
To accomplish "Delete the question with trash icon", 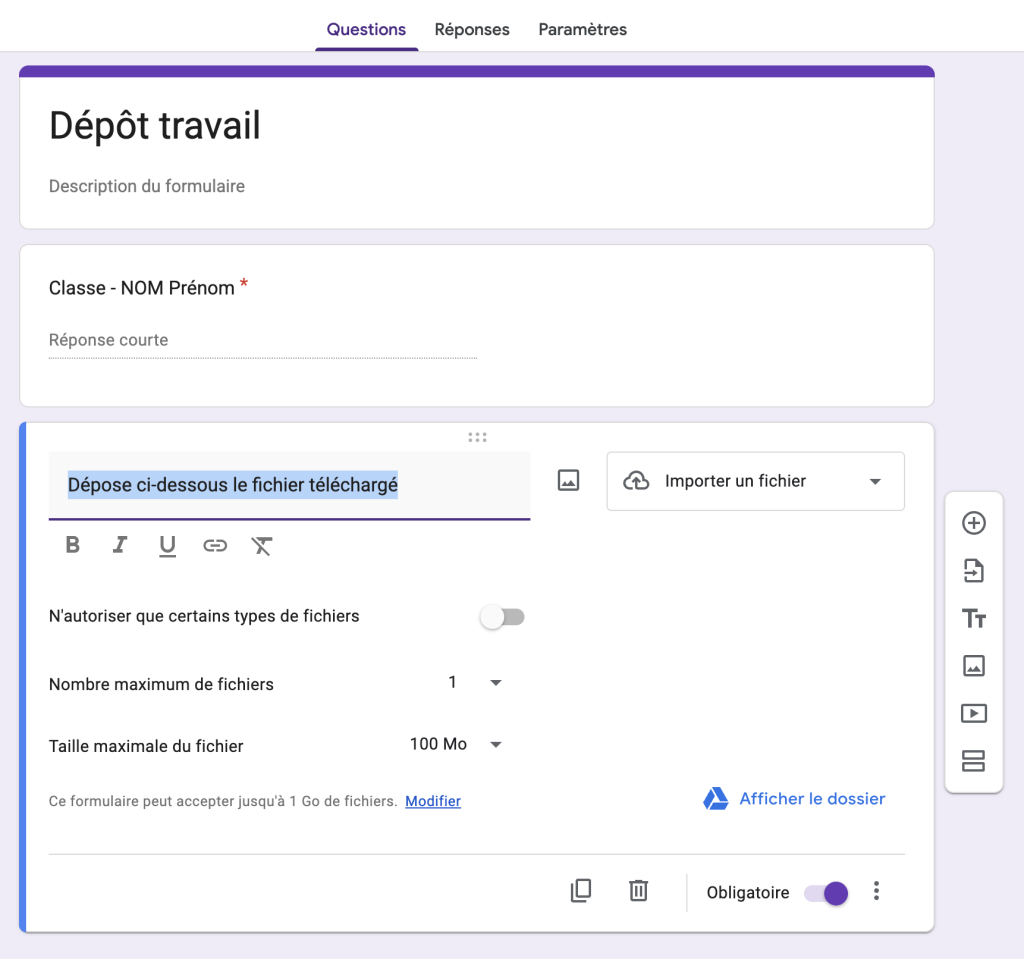I will pos(638,891).
